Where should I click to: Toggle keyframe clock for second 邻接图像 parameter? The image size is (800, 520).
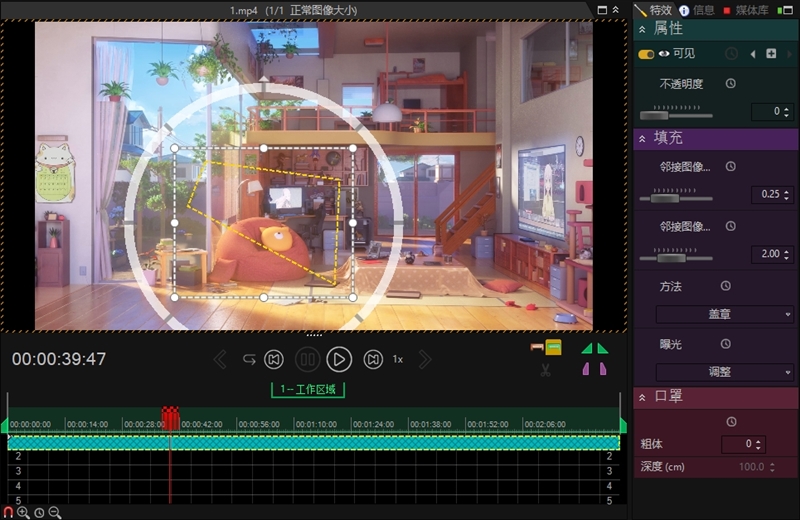coord(731,226)
